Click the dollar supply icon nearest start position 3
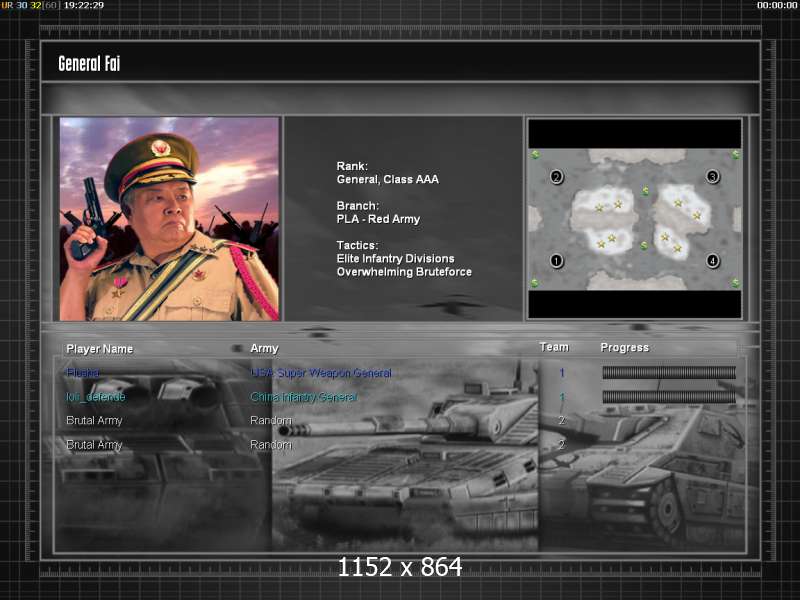Viewport: 800px width, 600px height. click(735, 154)
